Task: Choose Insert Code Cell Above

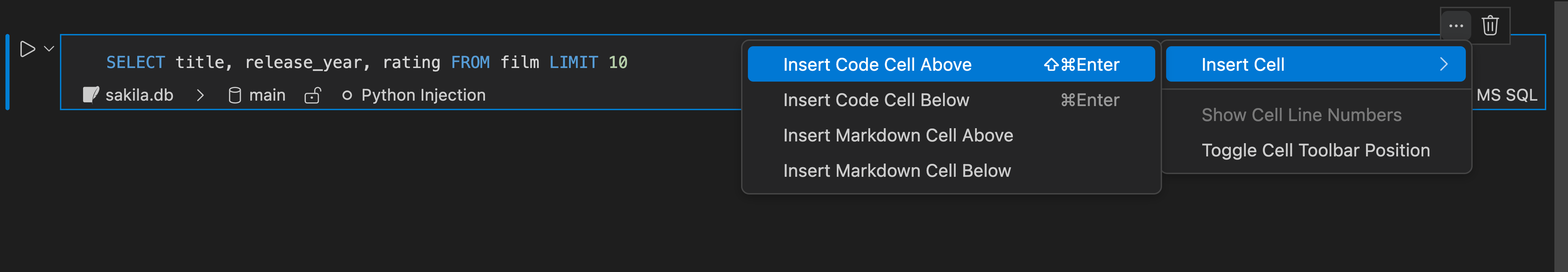Action: tap(877, 64)
